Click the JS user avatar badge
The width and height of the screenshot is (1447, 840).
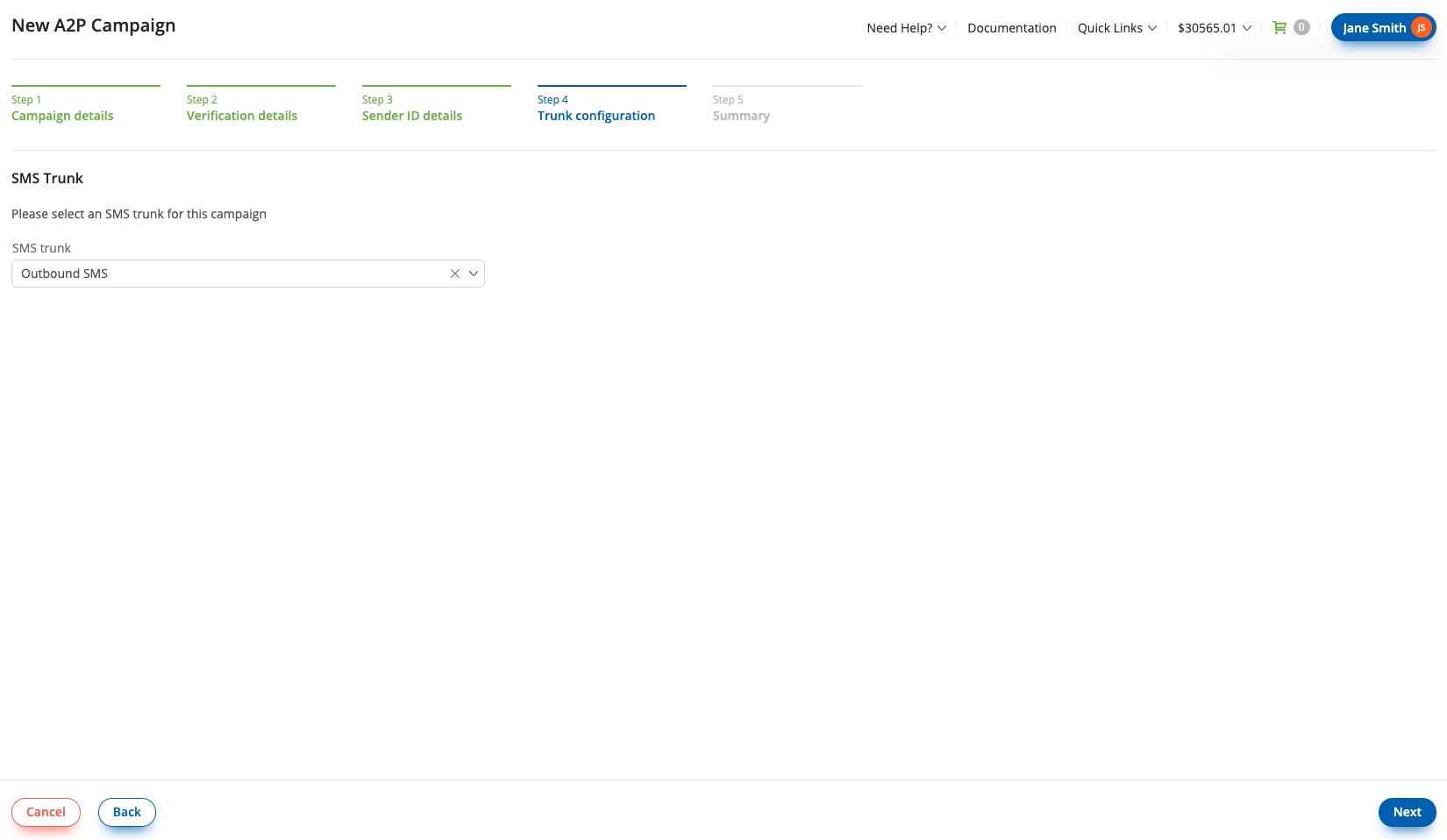pyautogui.click(x=1421, y=28)
